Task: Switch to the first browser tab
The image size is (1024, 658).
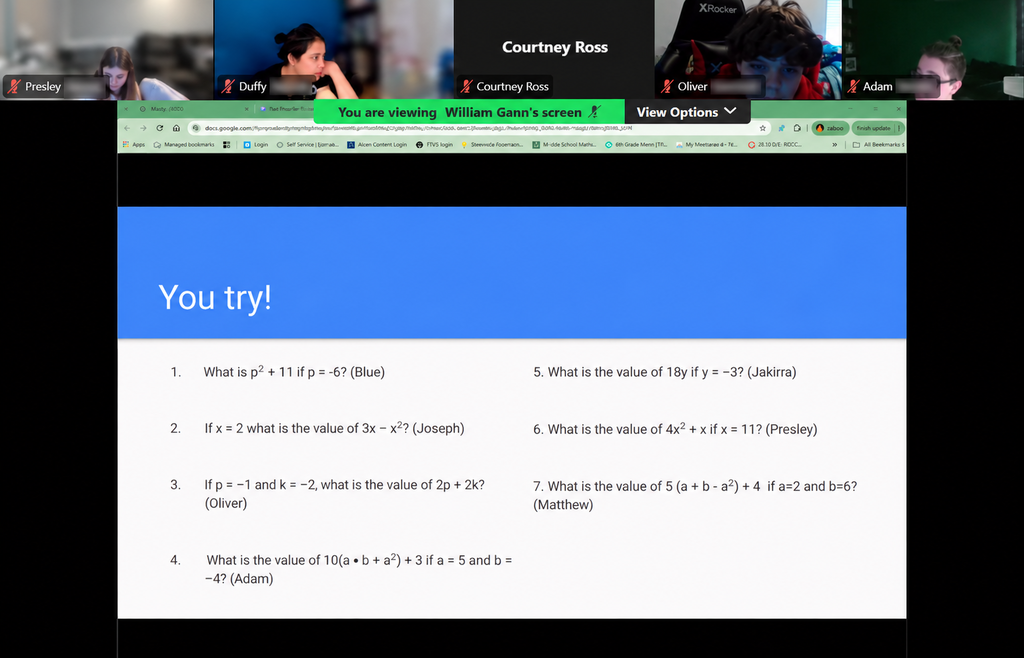Action: tap(194, 109)
